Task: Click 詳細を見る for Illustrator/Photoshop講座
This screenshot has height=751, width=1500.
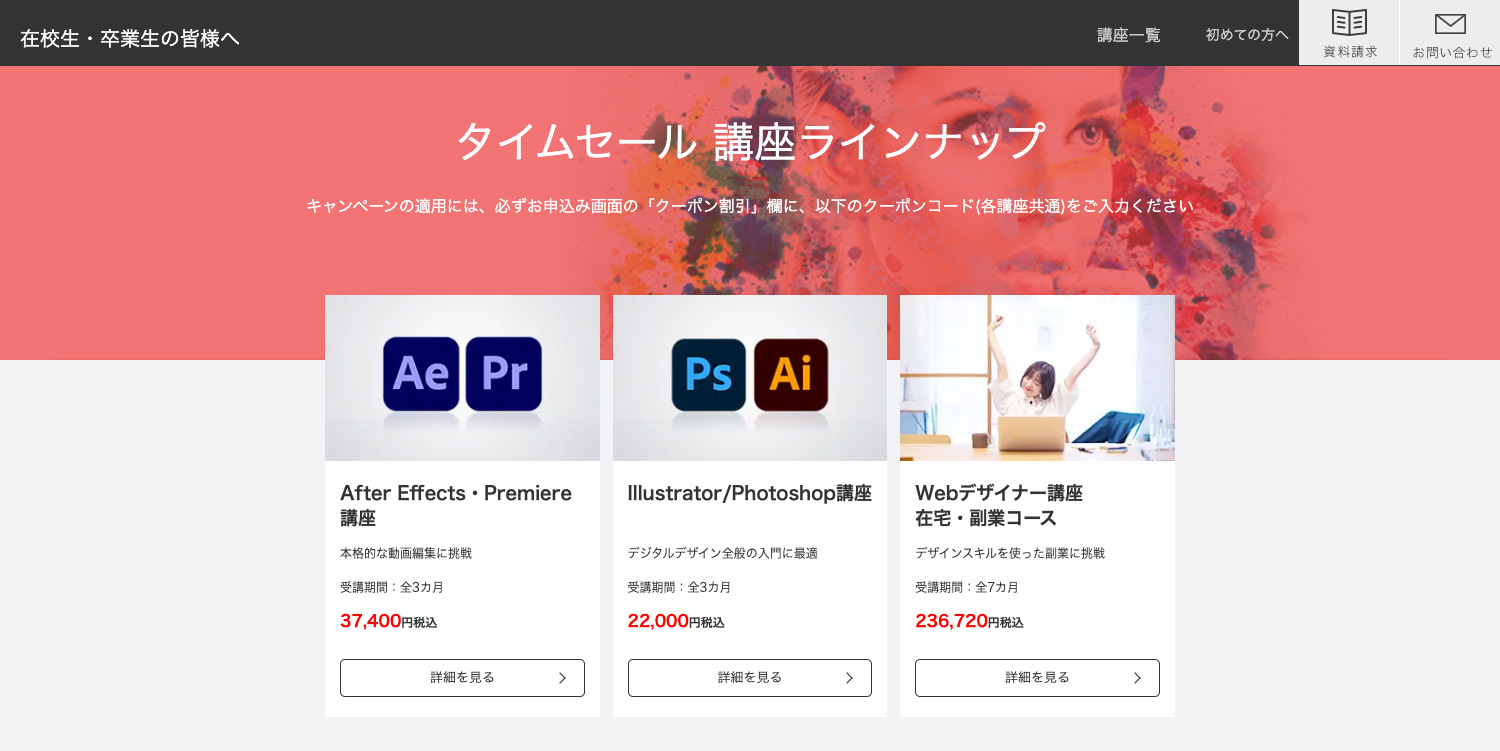Action: (750, 678)
